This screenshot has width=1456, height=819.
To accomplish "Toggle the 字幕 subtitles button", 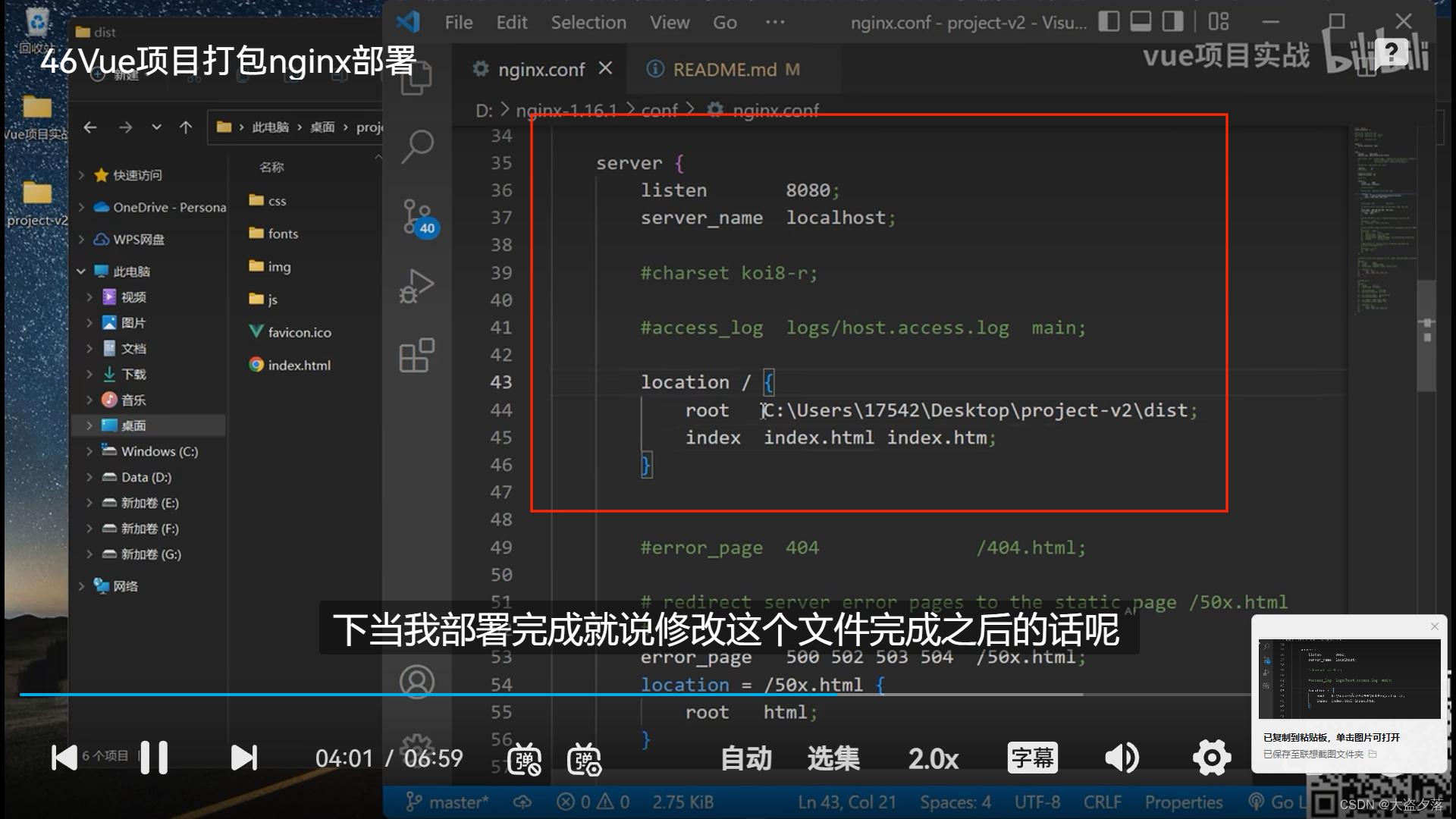I will pyautogui.click(x=1033, y=758).
